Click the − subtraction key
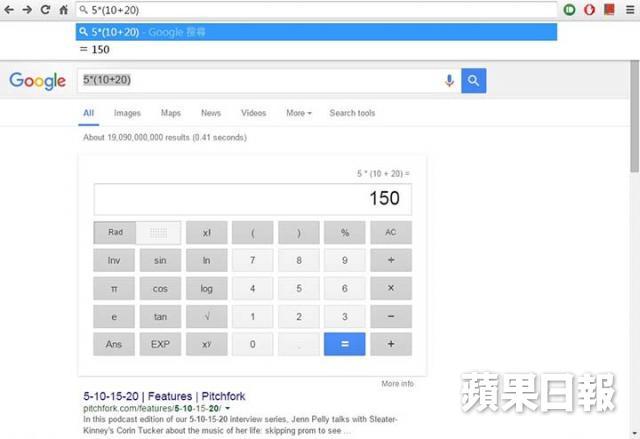Image resolution: width=640 pixels, height=439 pixels. pos(391,317)
